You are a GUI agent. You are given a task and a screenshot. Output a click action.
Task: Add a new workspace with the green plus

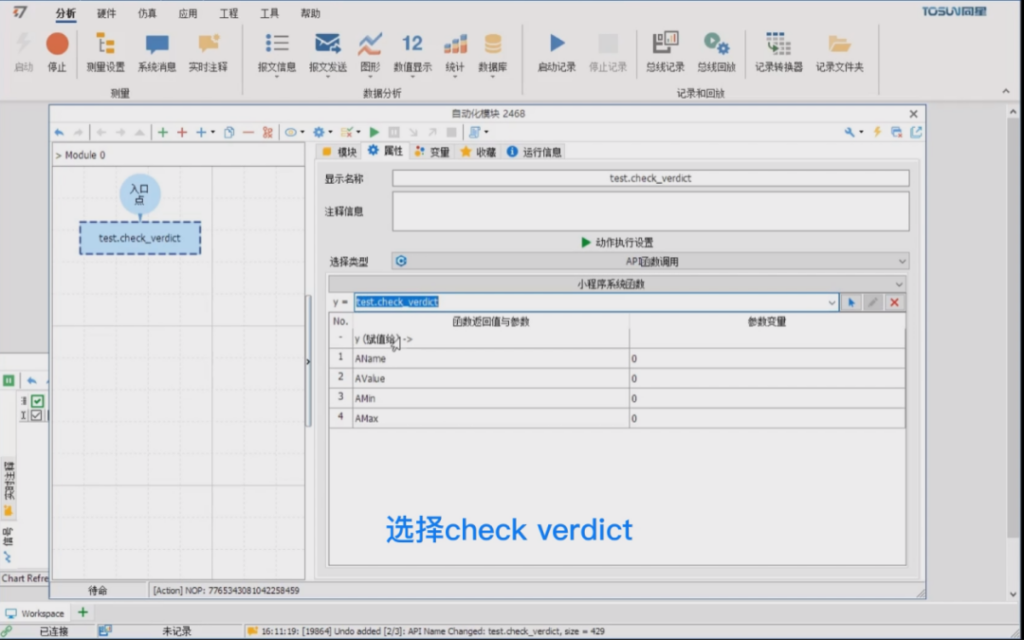[x=83, y=613]
